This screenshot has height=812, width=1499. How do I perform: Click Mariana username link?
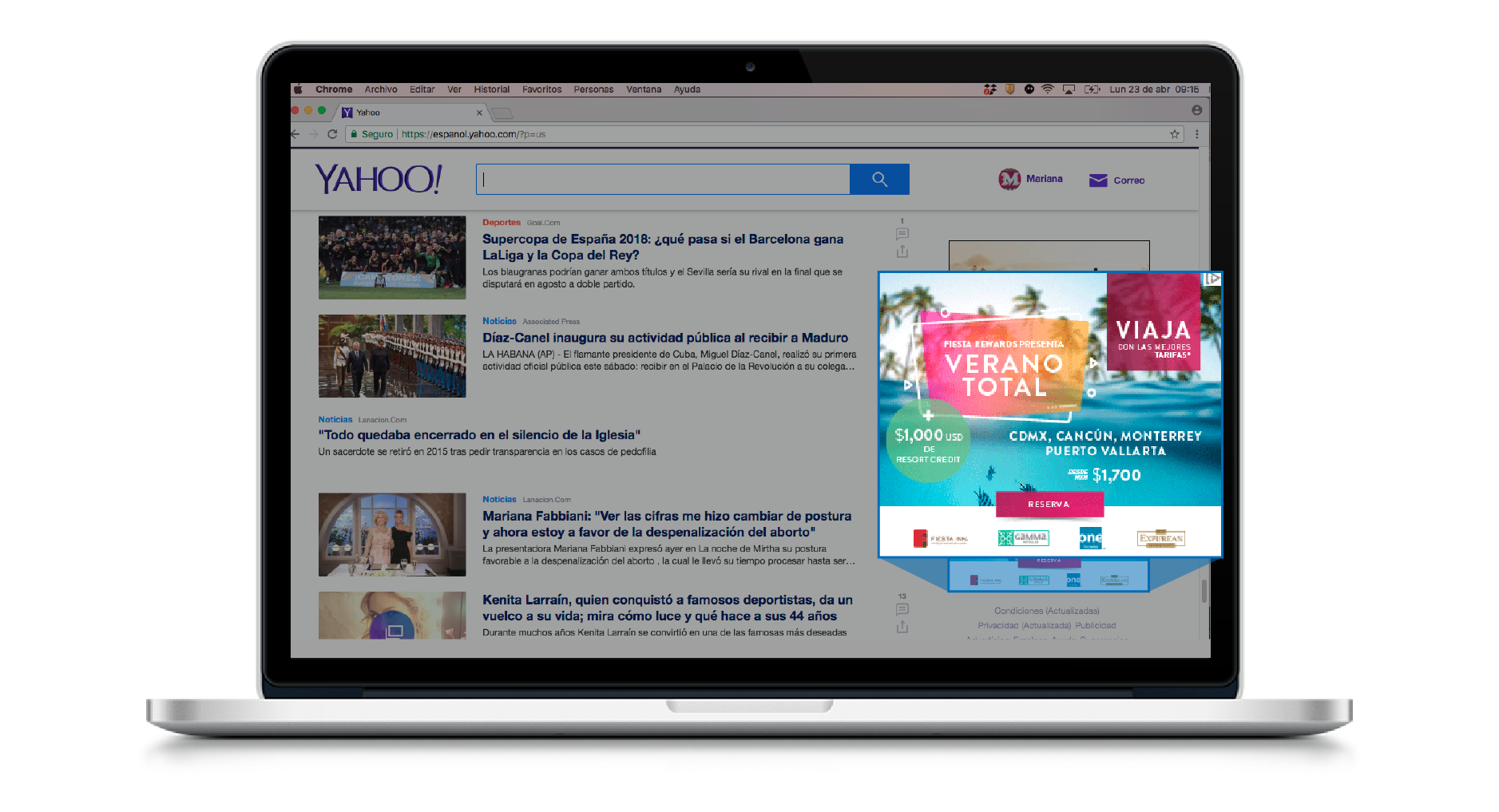(x=1045, y=179)
